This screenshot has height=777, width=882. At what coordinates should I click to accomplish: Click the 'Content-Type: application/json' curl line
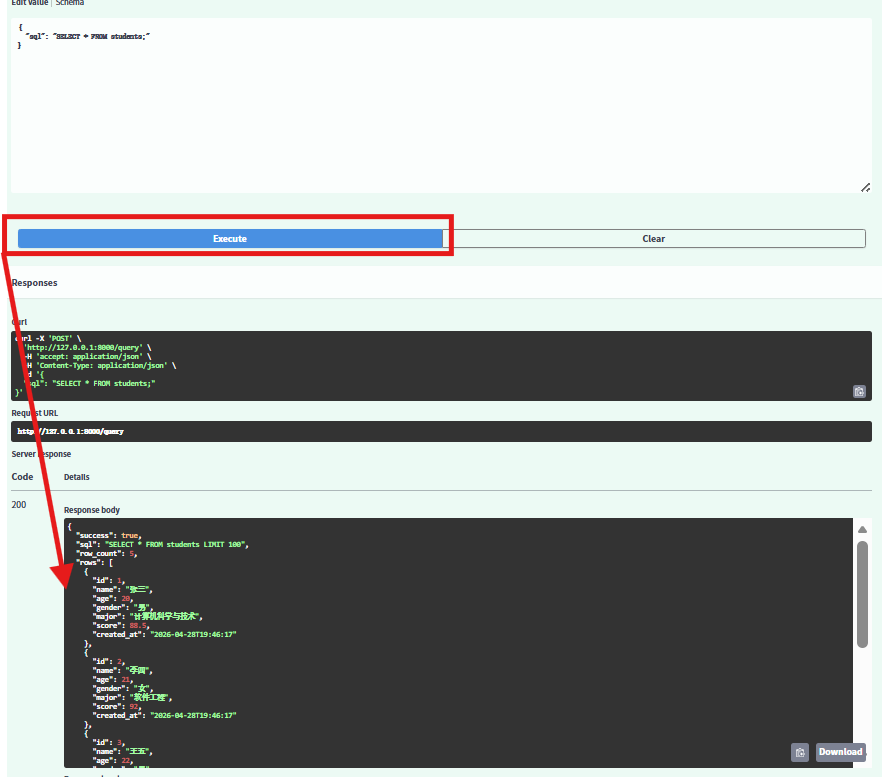101,366
